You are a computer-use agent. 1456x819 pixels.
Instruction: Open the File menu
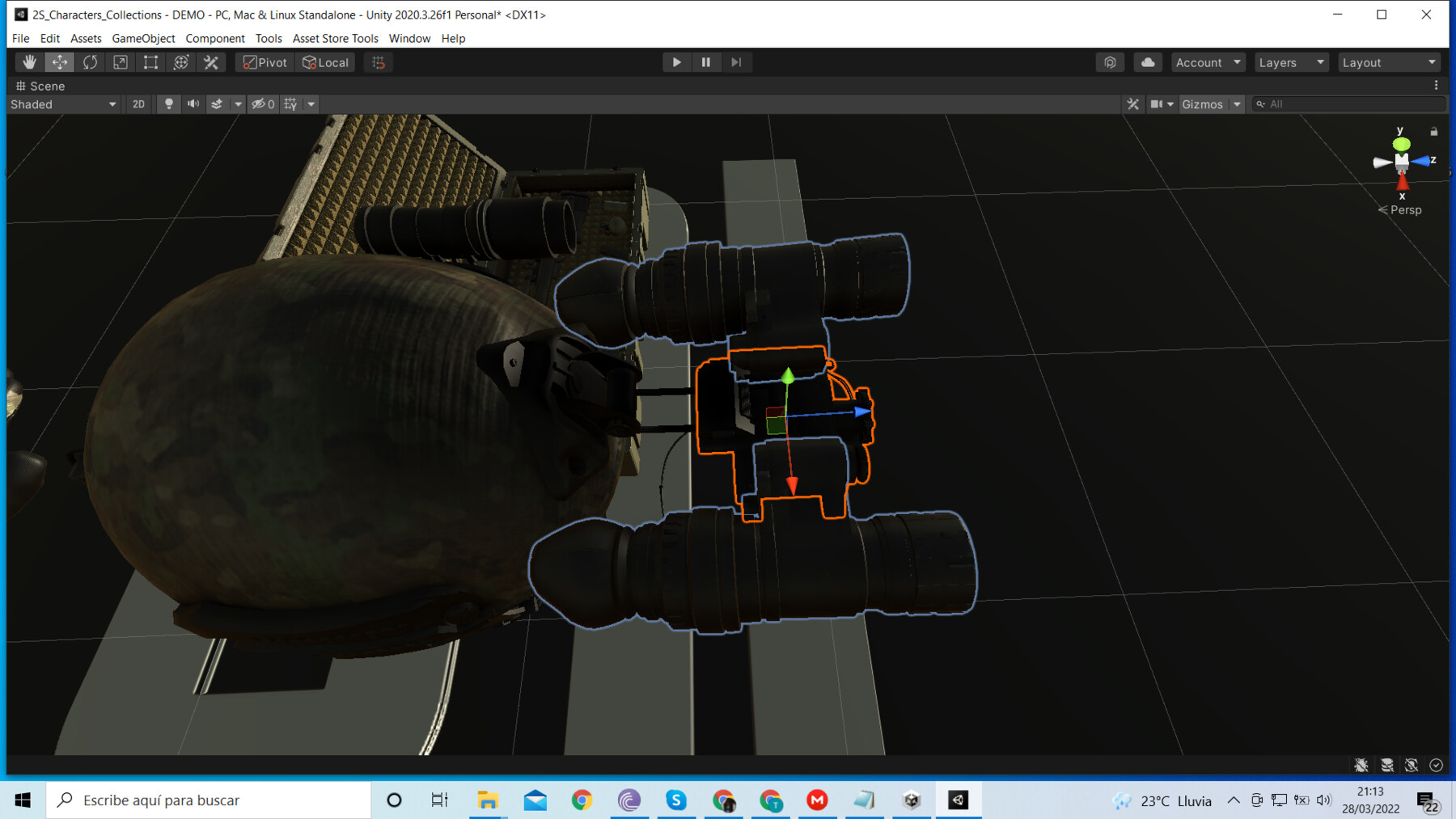tap(21, 38)
